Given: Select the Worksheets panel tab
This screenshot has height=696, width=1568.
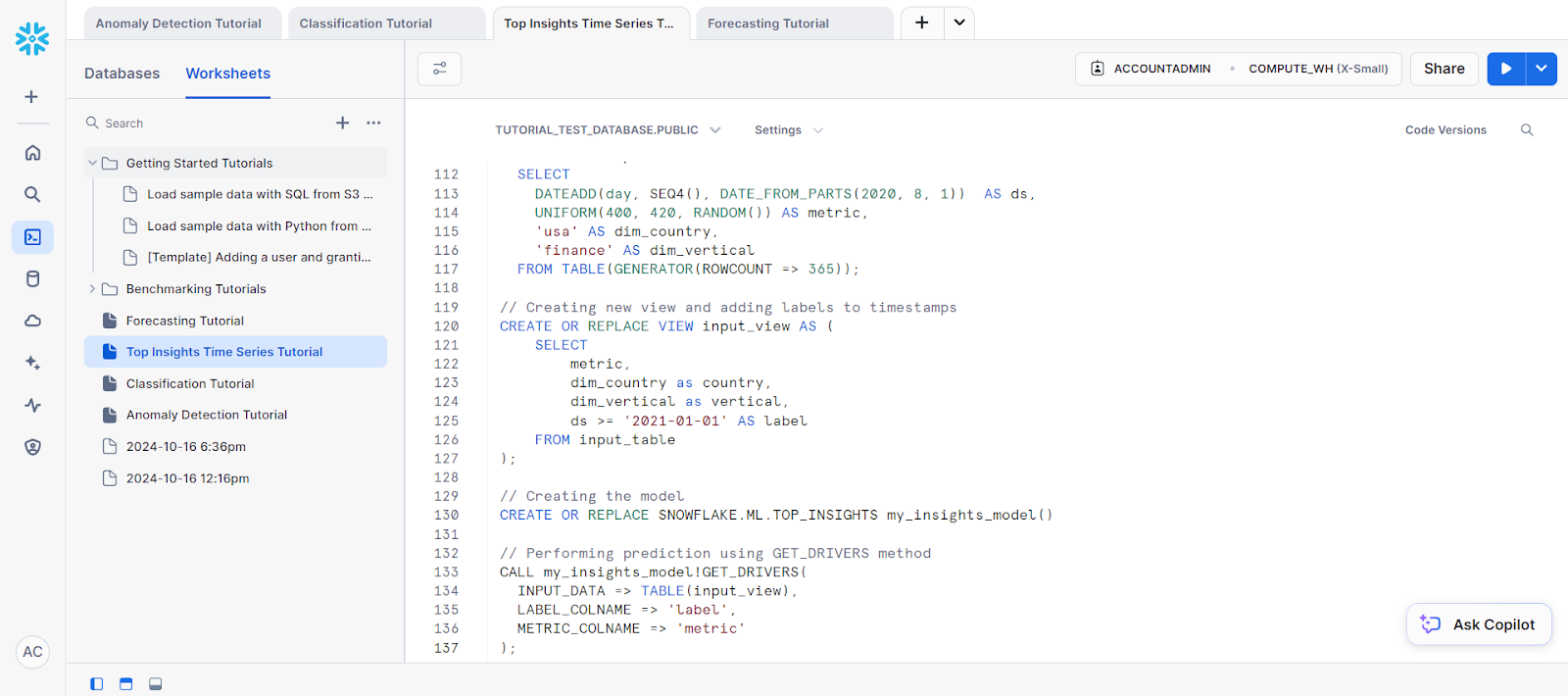Looking at the screenshot, I should (228, 74).
